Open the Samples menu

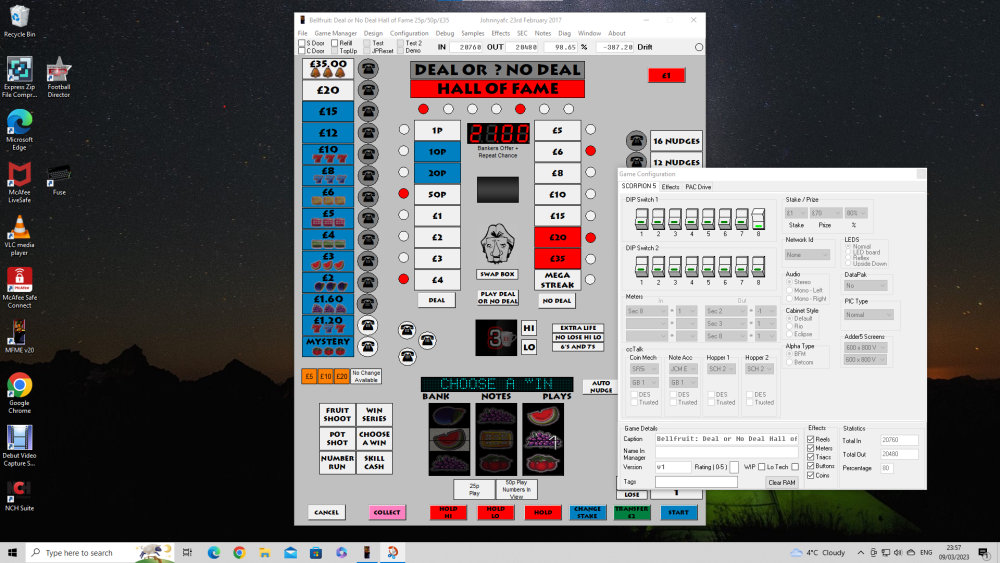click(473, 33)
